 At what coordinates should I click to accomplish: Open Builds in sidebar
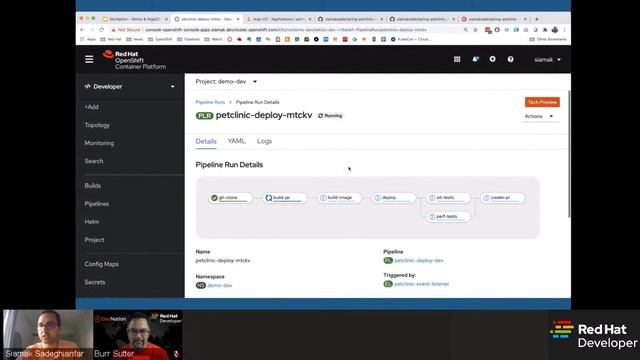(93, 186)
